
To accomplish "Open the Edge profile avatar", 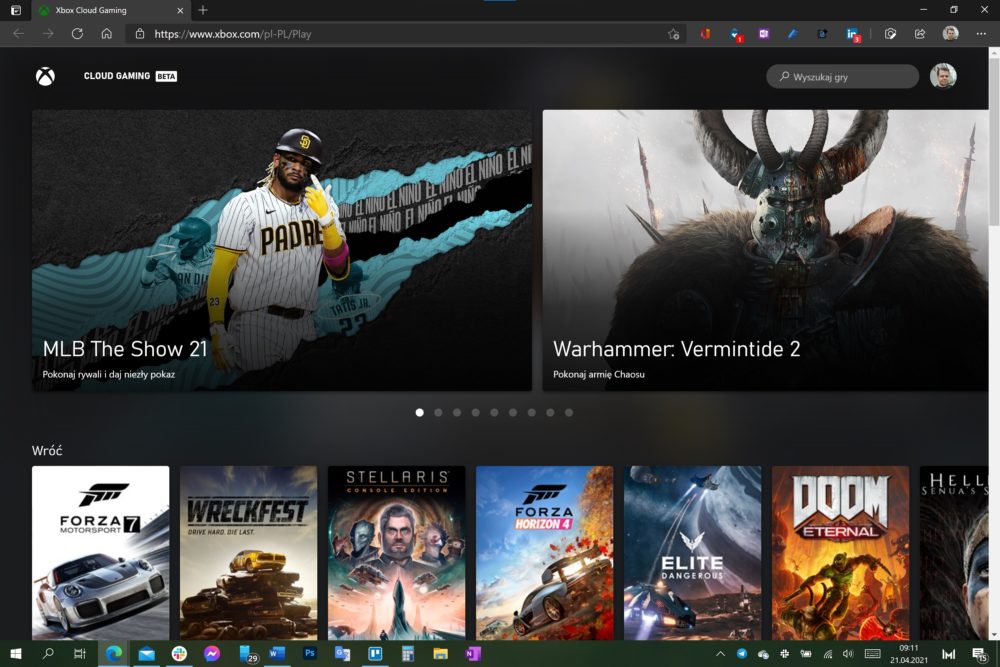I will 950,34.
